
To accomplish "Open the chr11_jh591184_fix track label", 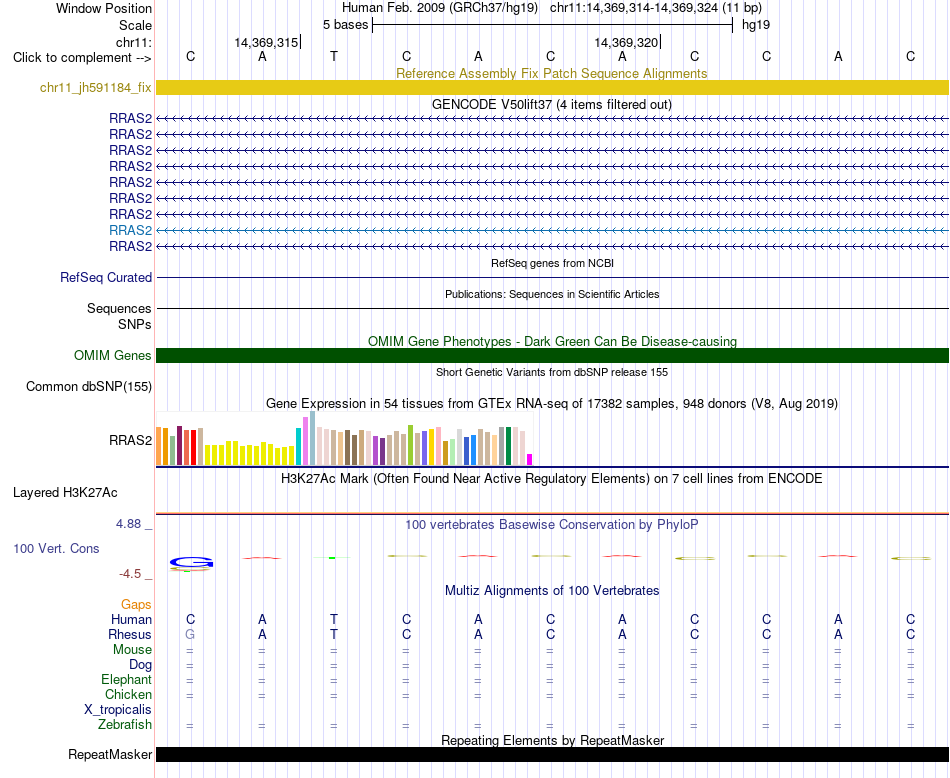I will (x=95, y=87).
